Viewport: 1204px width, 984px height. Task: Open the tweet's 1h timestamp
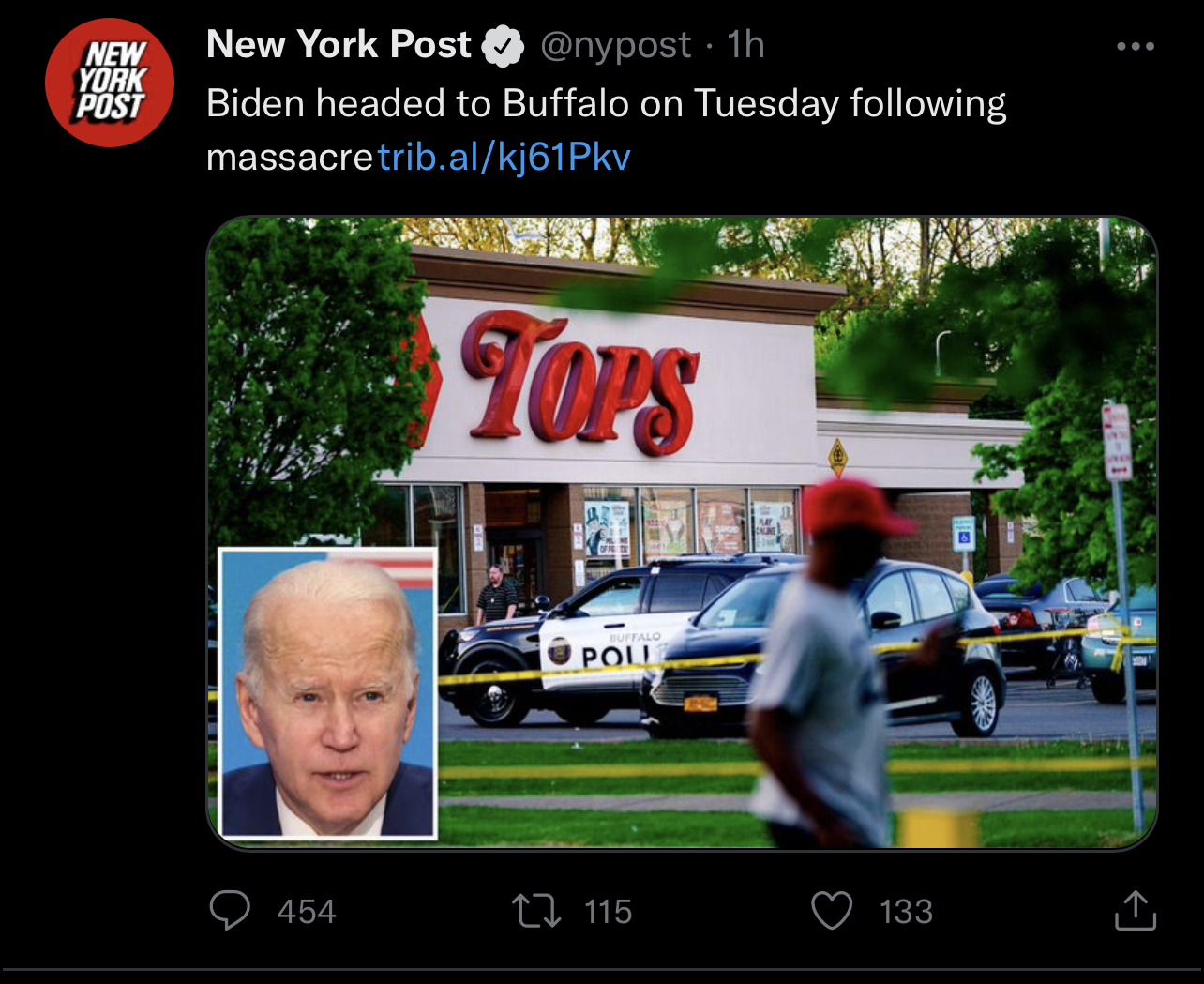[746, 44]
